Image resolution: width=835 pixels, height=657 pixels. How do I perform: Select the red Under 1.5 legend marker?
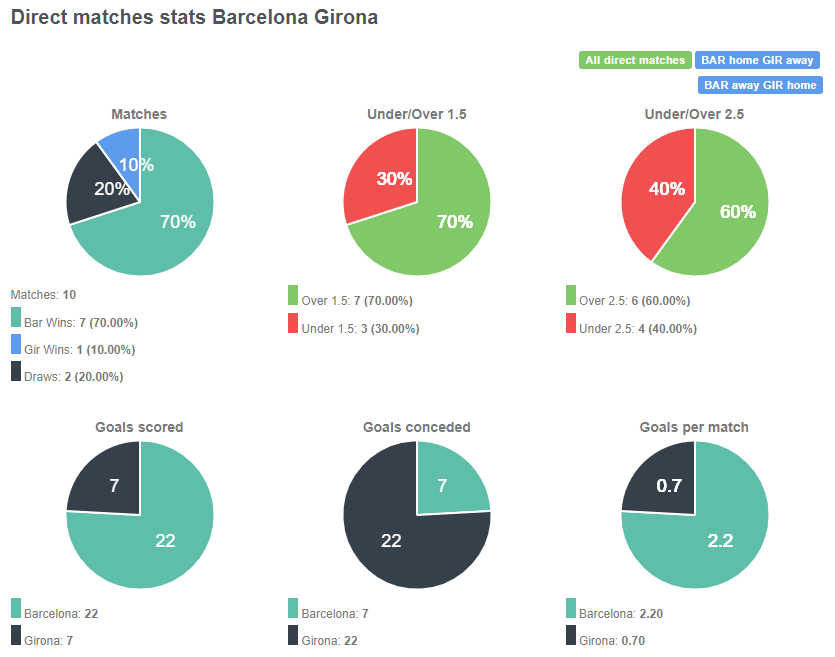291,327
